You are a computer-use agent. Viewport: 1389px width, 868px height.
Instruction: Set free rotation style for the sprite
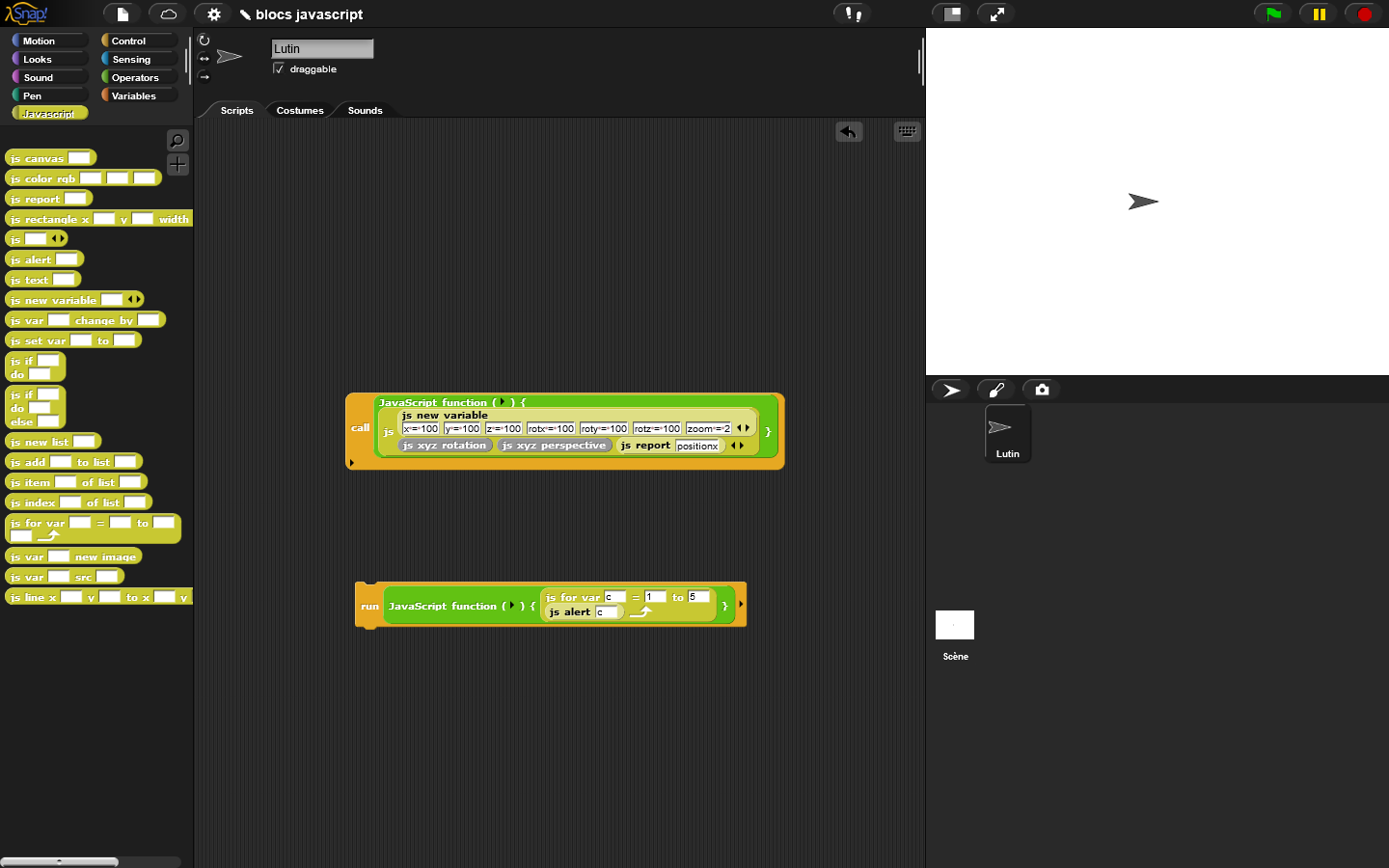tap(204, 41)
